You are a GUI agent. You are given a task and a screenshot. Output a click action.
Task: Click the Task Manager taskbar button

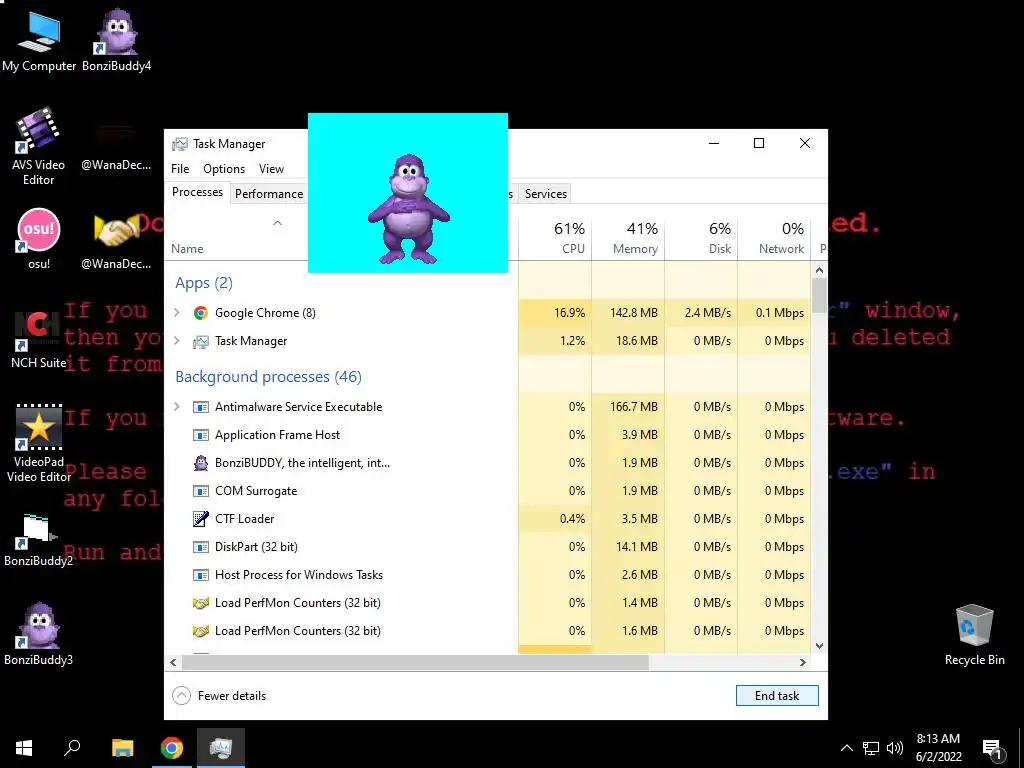[221, 748]
